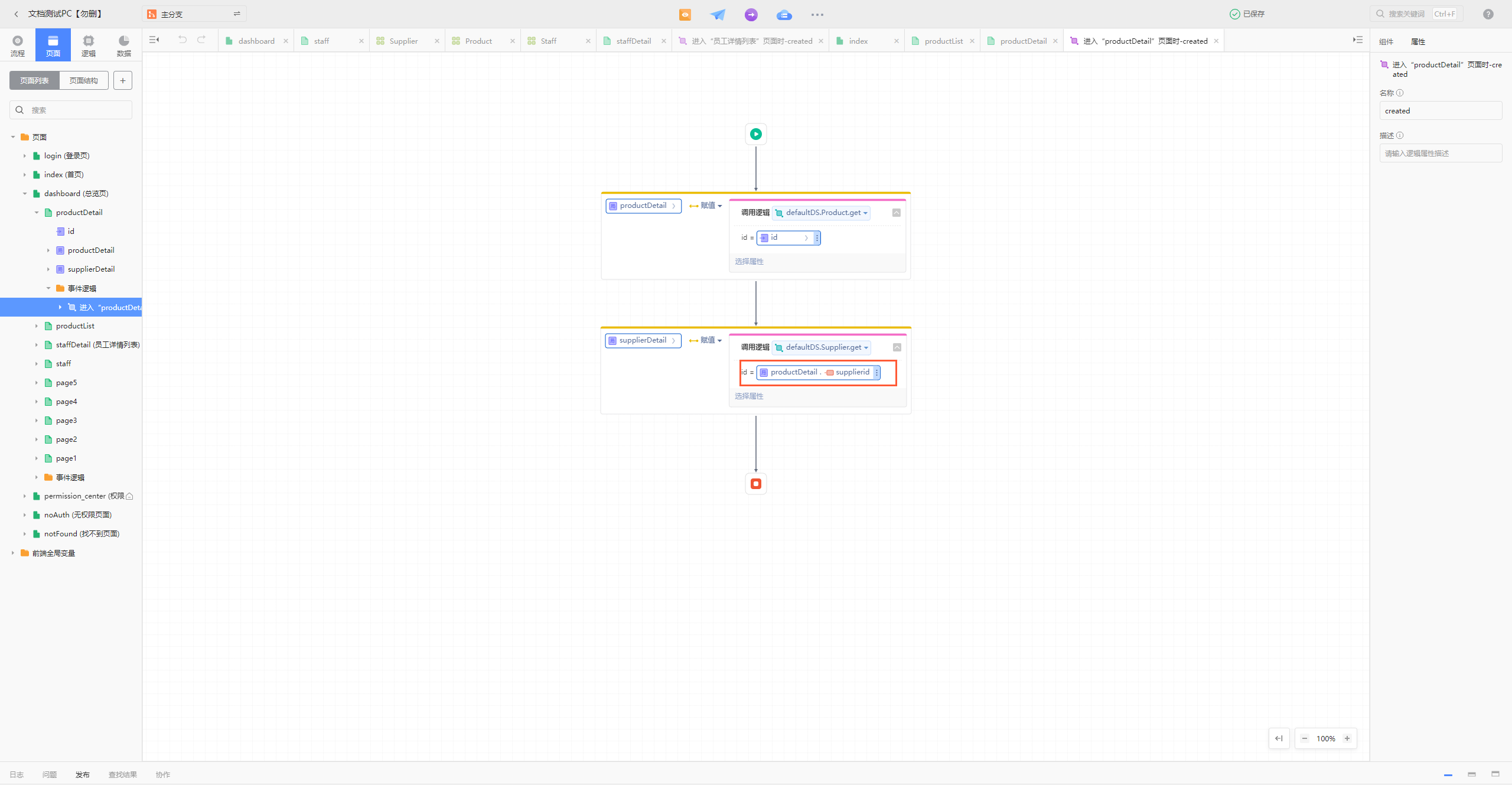Click the 名称 input with created

coord(1441,110)
